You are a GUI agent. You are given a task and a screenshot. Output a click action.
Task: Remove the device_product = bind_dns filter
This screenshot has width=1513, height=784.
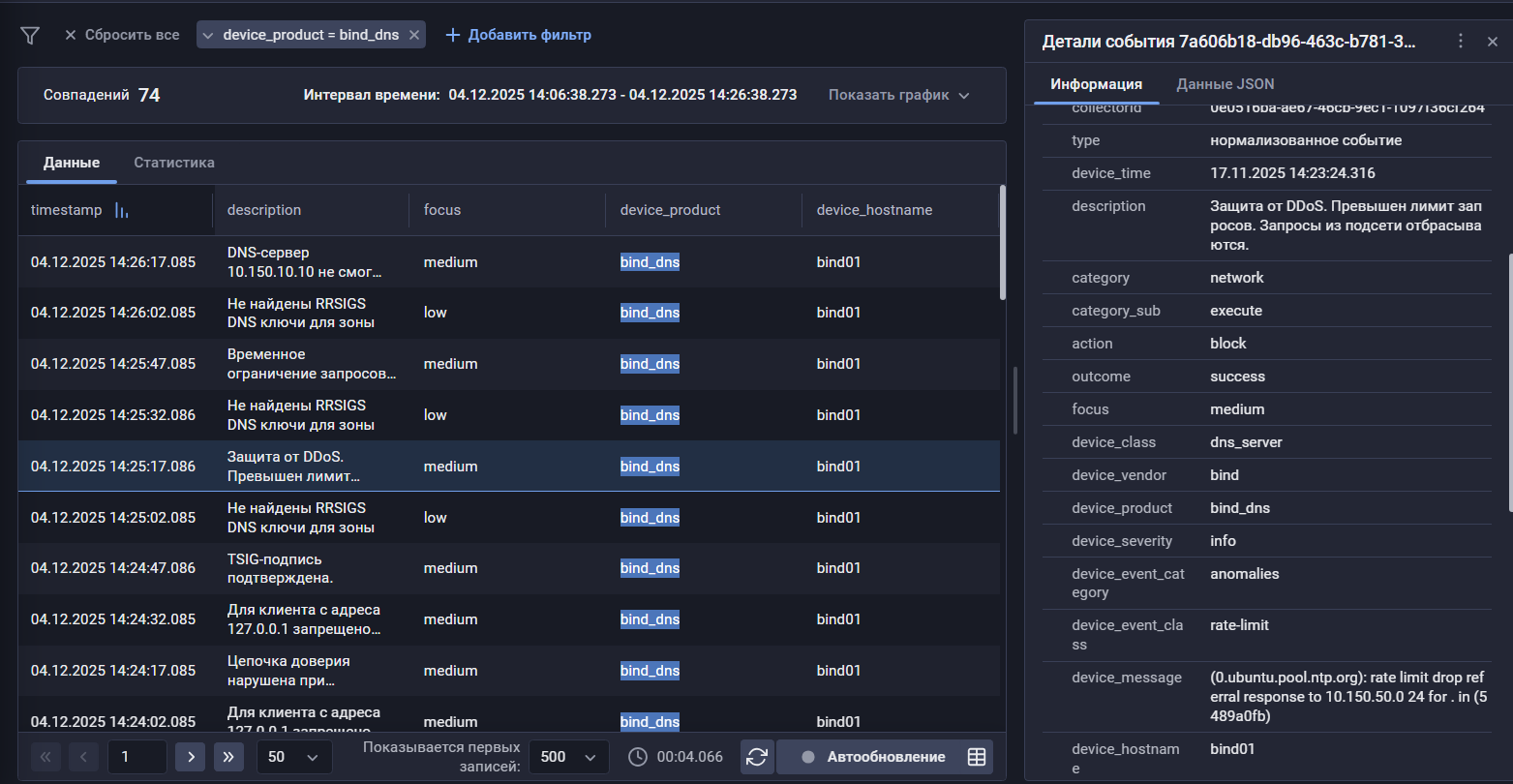click(413, 35)
